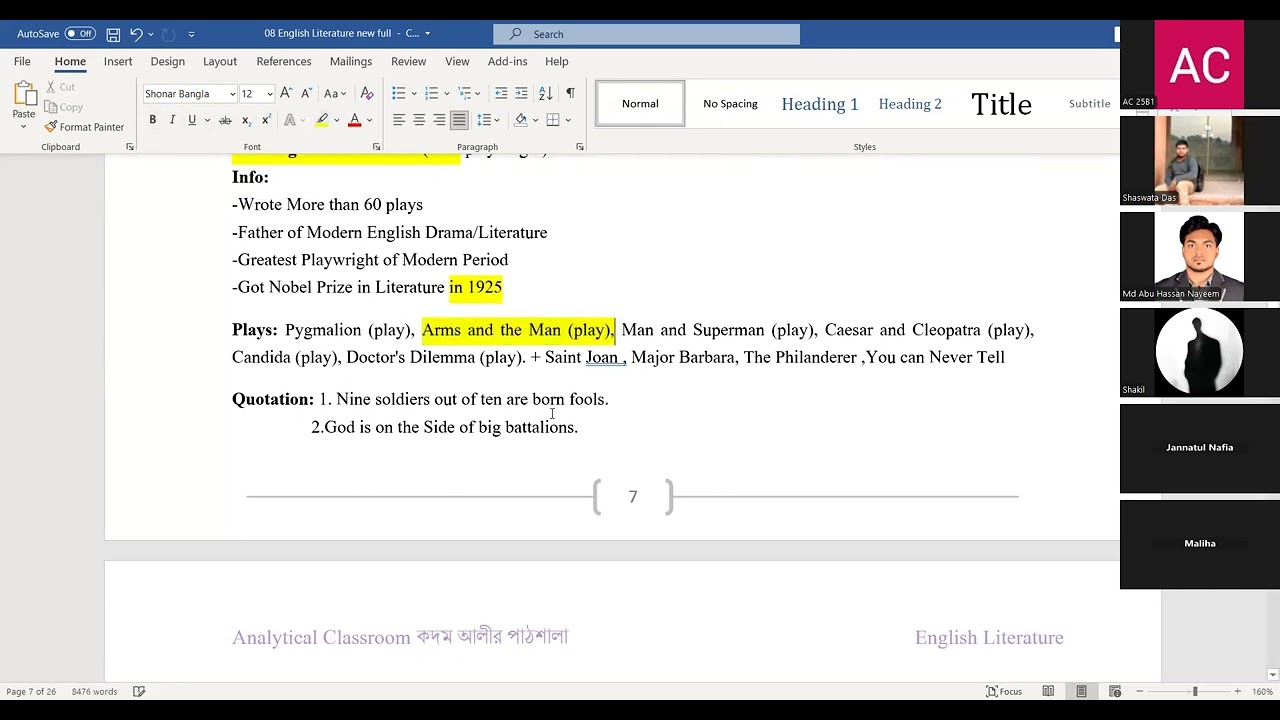Open the File menu
The image size is (1280, 720).
pos(22,61)
